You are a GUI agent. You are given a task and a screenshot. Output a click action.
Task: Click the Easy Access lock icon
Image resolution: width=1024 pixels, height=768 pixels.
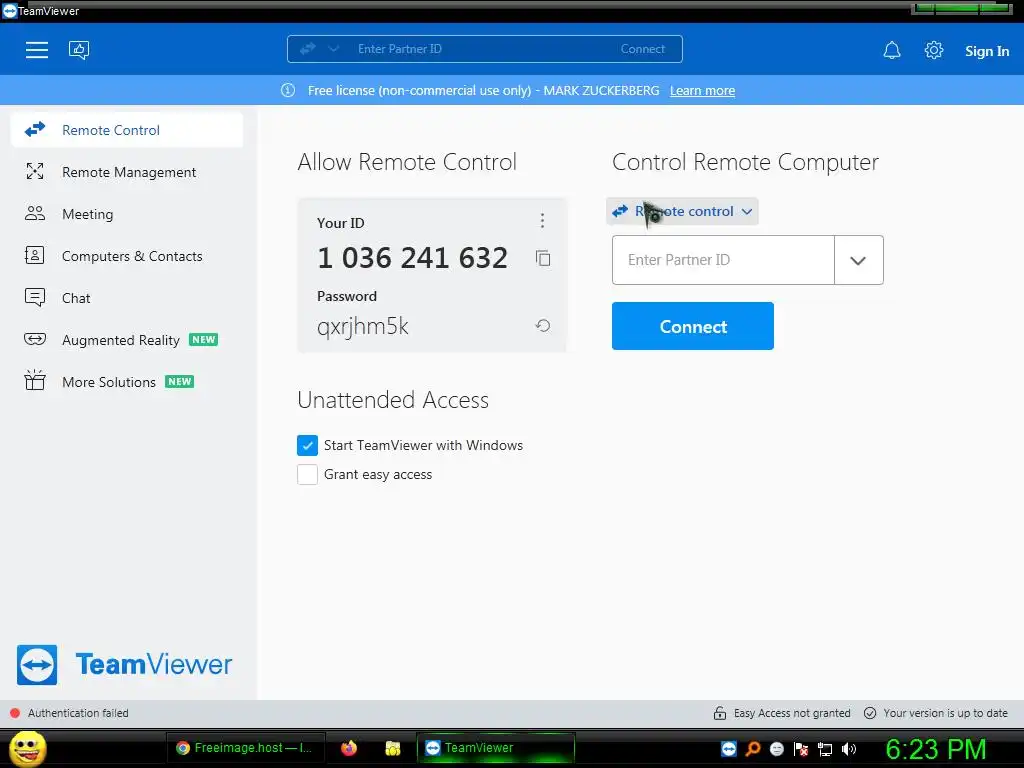[720, 713]
